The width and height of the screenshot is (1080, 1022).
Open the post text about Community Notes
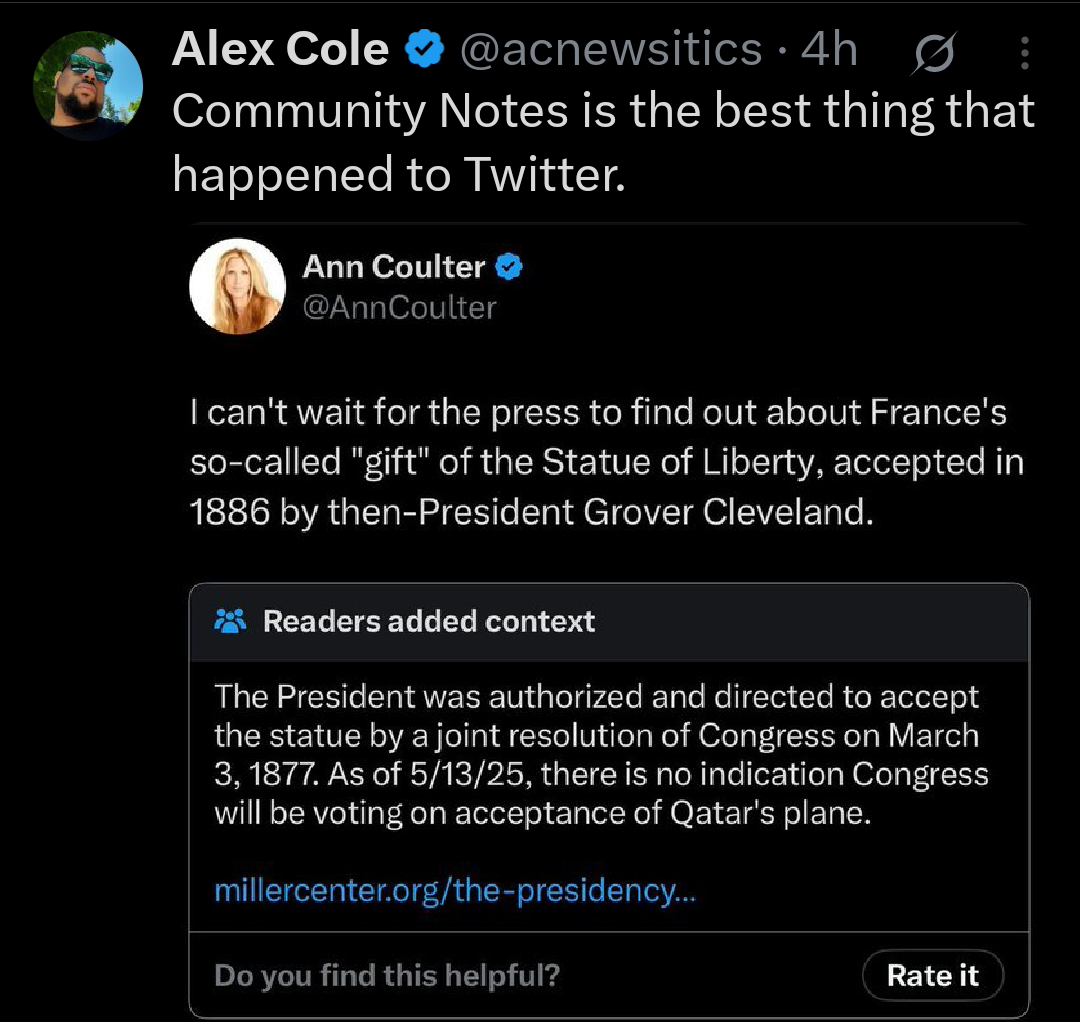pos(602,142)
